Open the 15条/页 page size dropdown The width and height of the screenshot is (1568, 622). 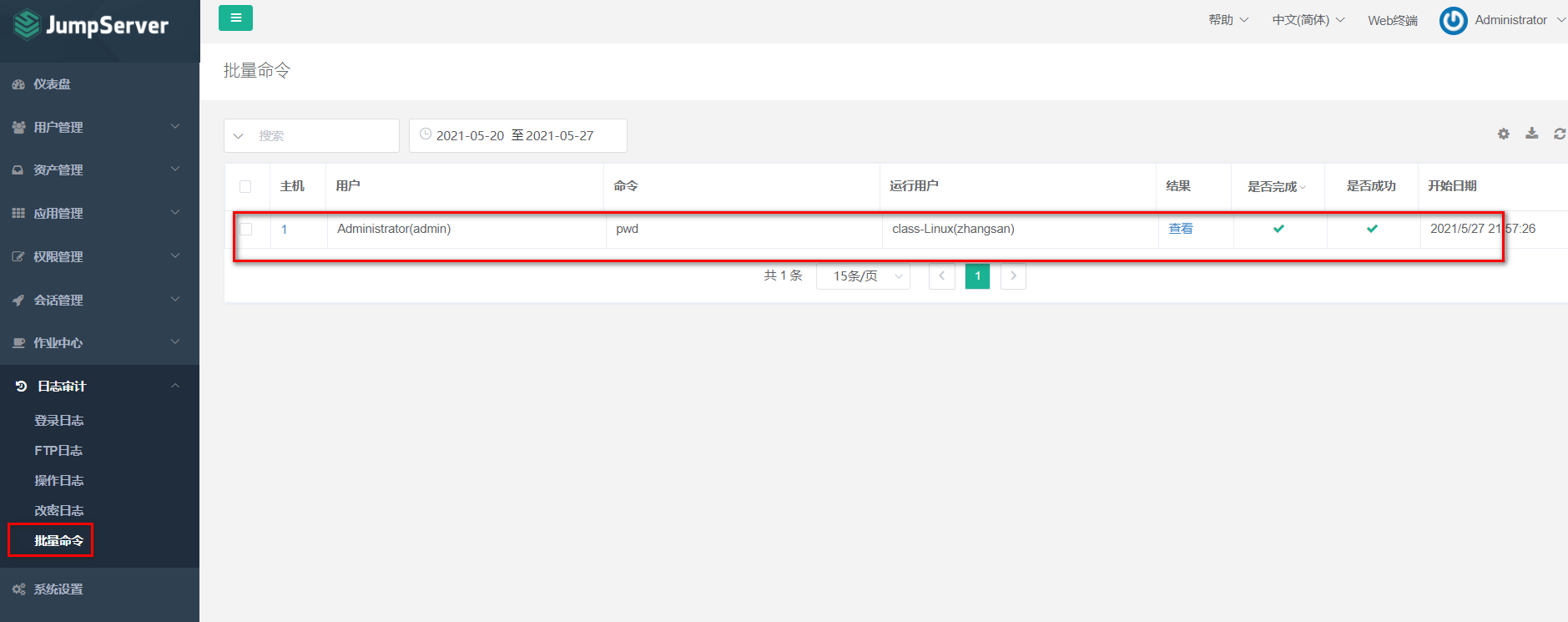tap(863, 276)
